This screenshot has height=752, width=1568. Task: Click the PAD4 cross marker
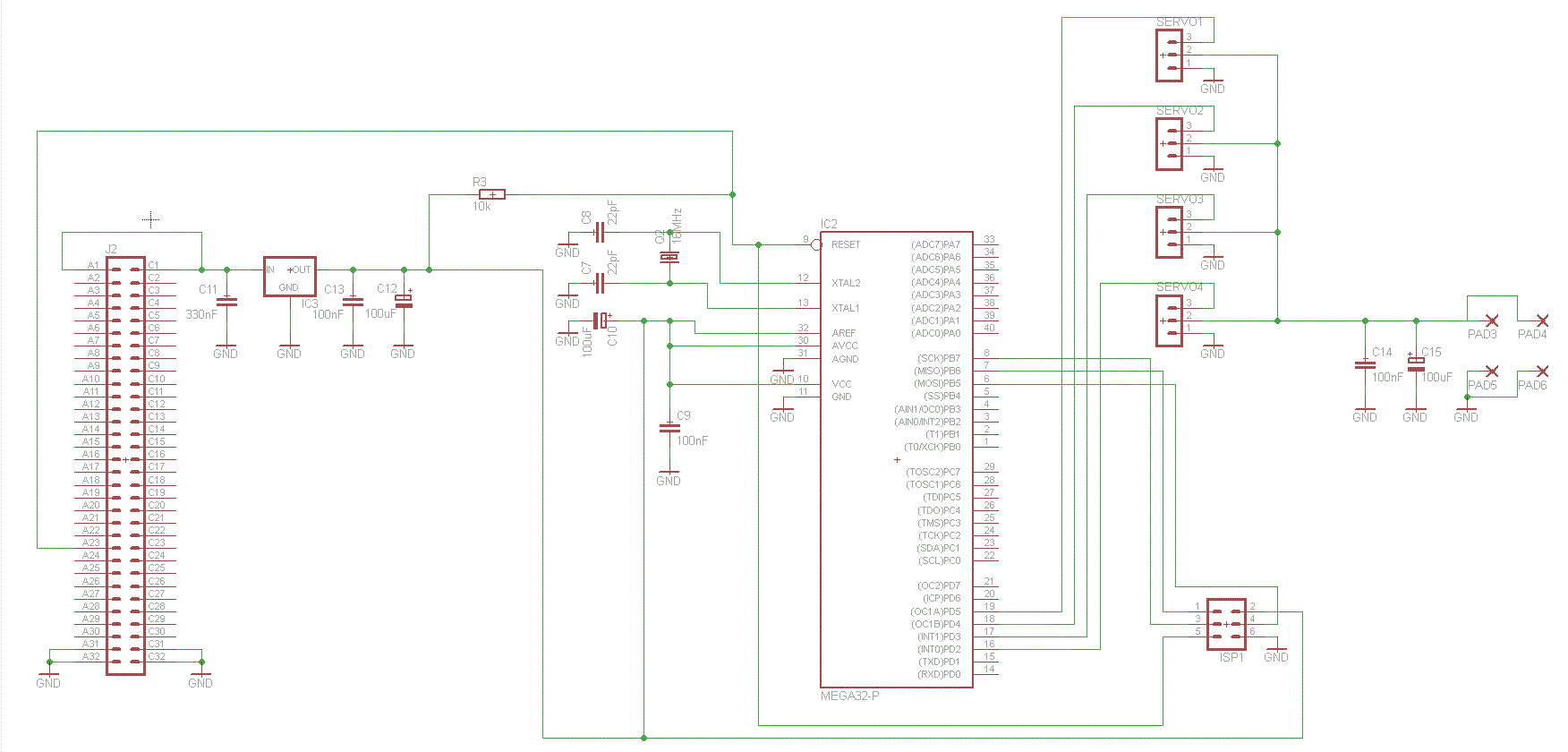1542,320
